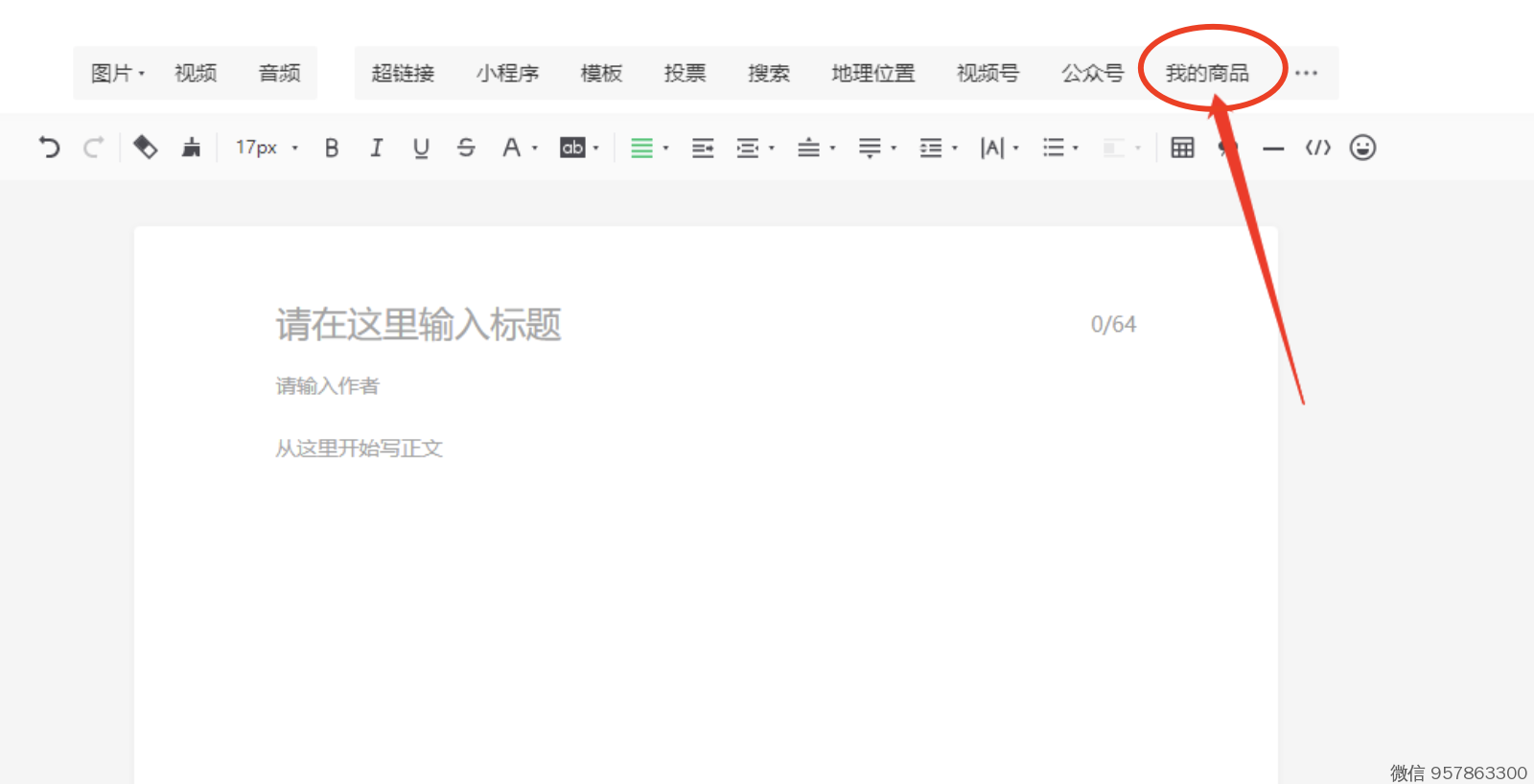Insert a code block
Image resolution: width=1534 pixels, height=784 pixels.
coord(1318,148)
